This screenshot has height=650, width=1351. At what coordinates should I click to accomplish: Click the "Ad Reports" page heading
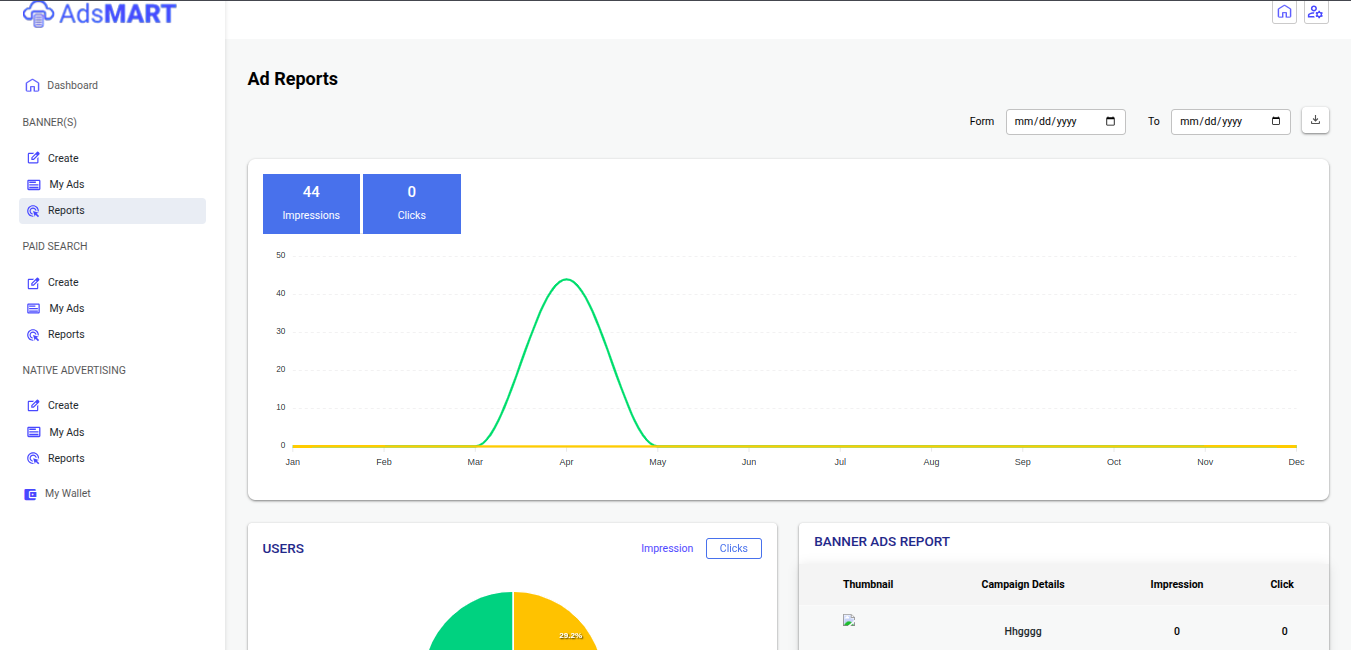pos(293,79)
